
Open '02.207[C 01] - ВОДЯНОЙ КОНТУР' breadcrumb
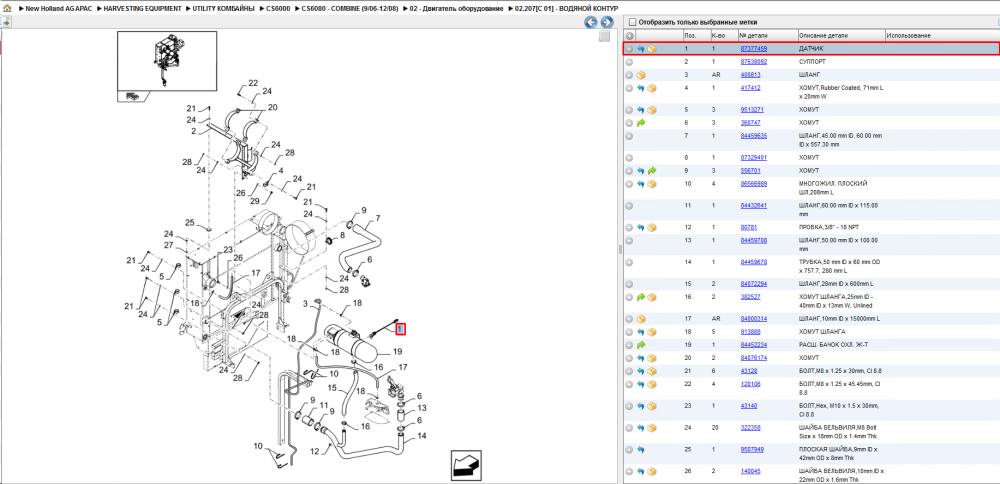566,8
